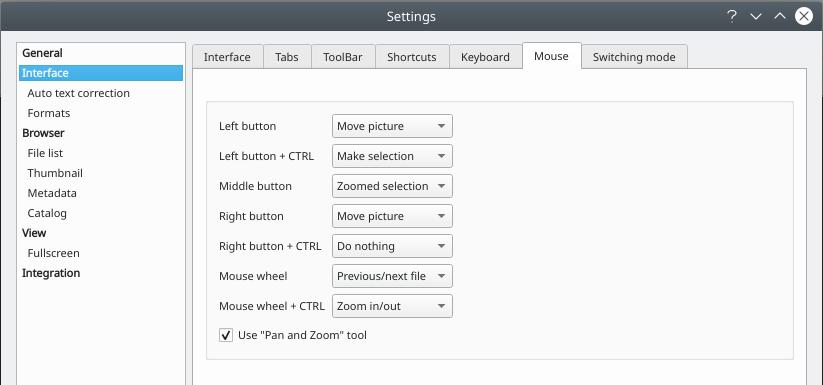Click the "Right button + CTRL" label text
This screenshot has width=823, height=385.
(x=270, y=246)
